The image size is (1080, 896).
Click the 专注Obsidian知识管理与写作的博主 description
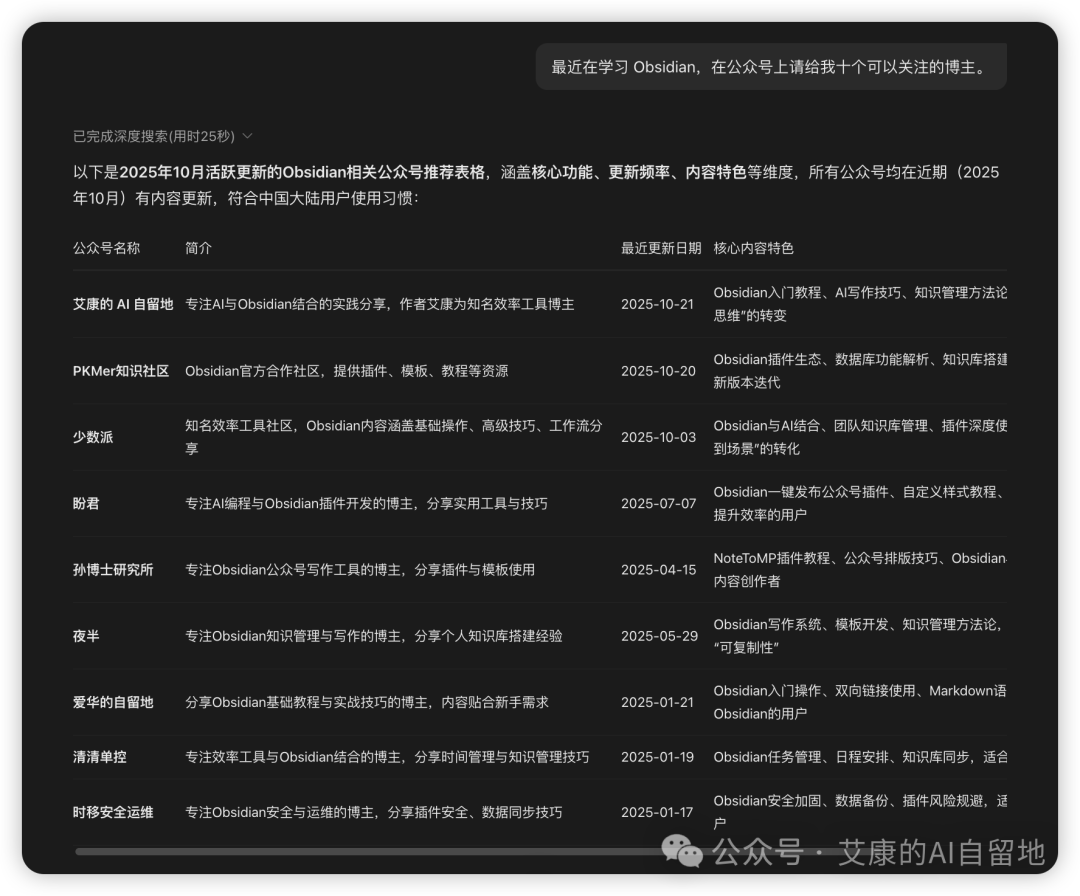374,636
